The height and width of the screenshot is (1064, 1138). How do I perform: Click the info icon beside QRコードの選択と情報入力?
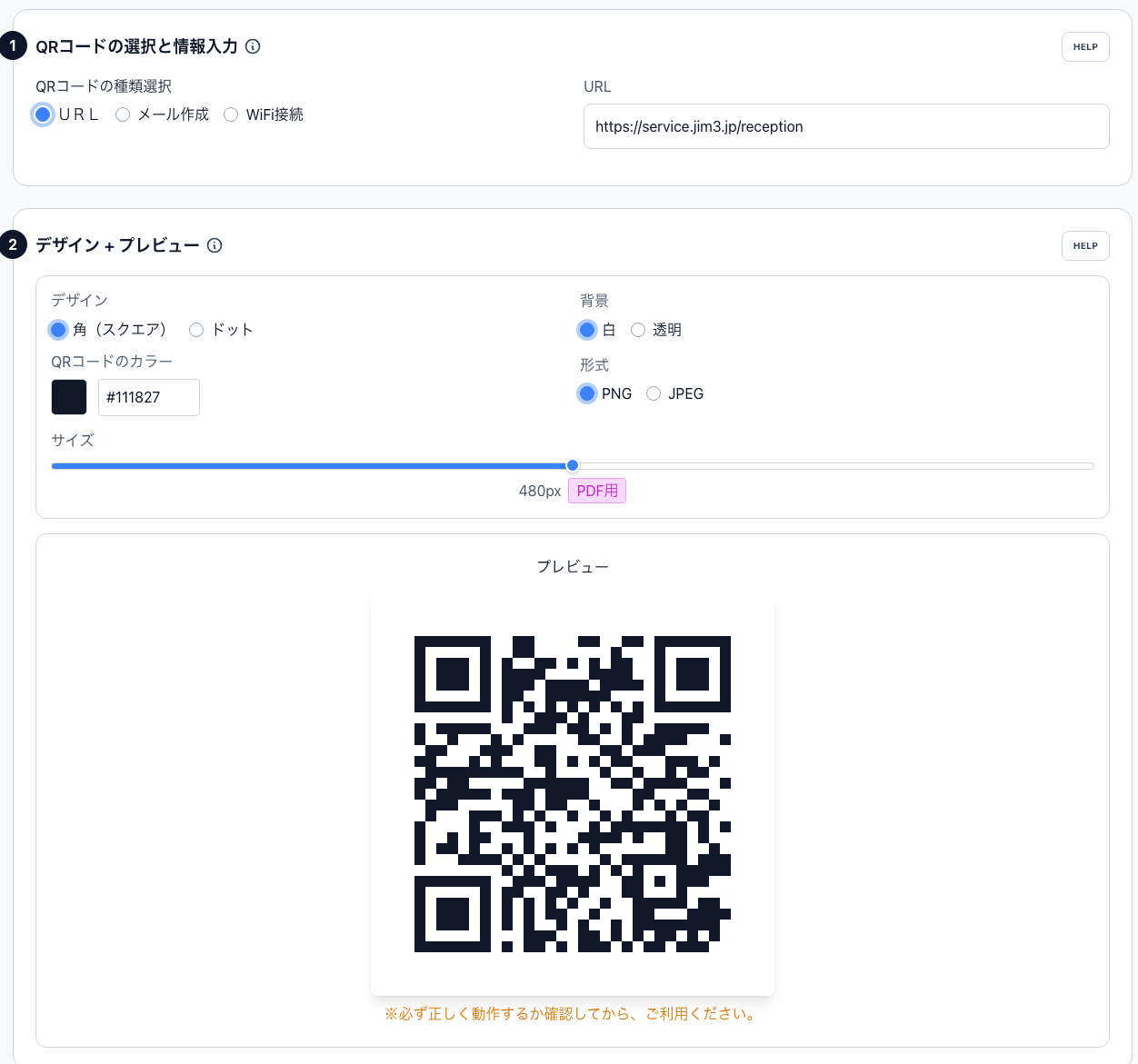pos(253,46)
